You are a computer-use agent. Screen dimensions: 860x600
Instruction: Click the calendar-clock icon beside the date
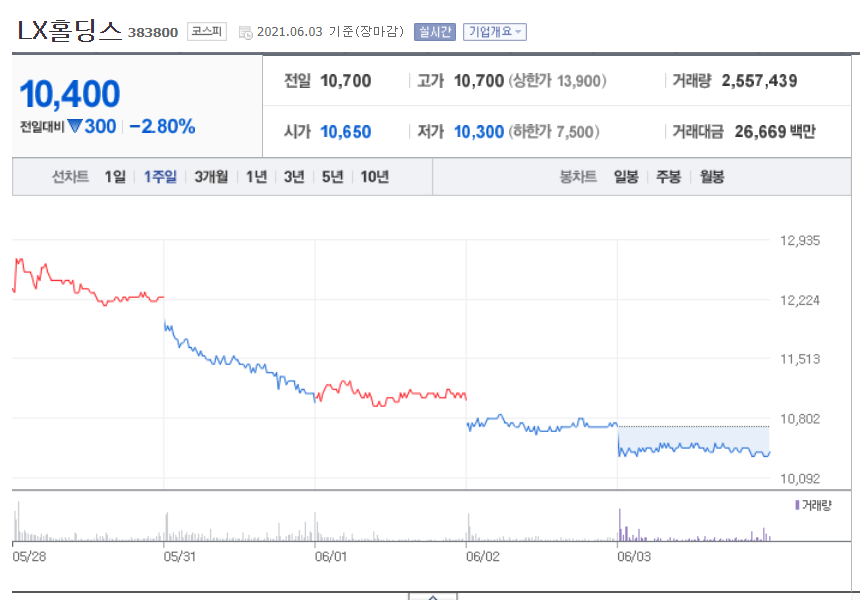point(246,32)
